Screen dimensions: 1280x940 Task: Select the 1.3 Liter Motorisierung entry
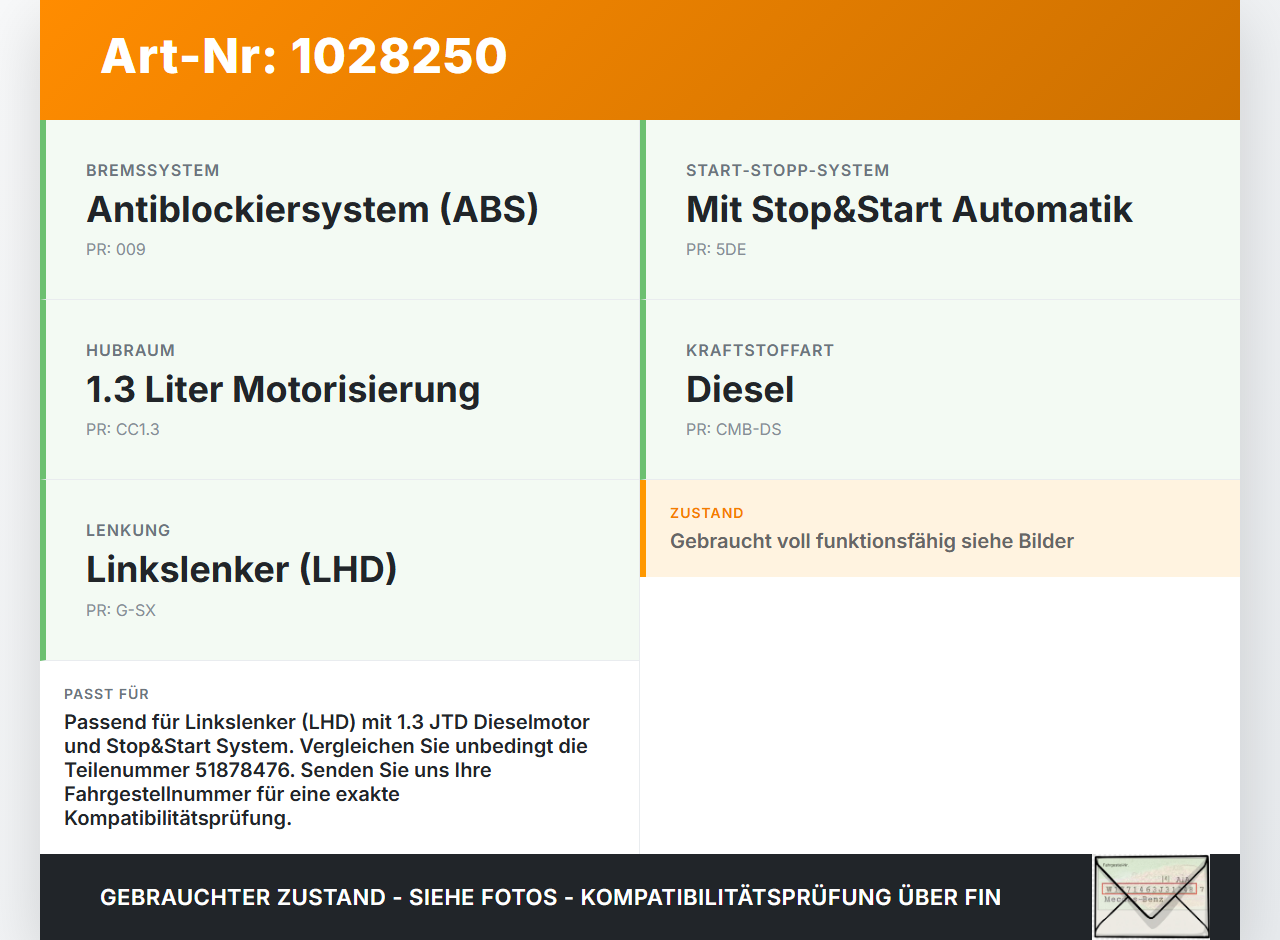tap(340, 390)
